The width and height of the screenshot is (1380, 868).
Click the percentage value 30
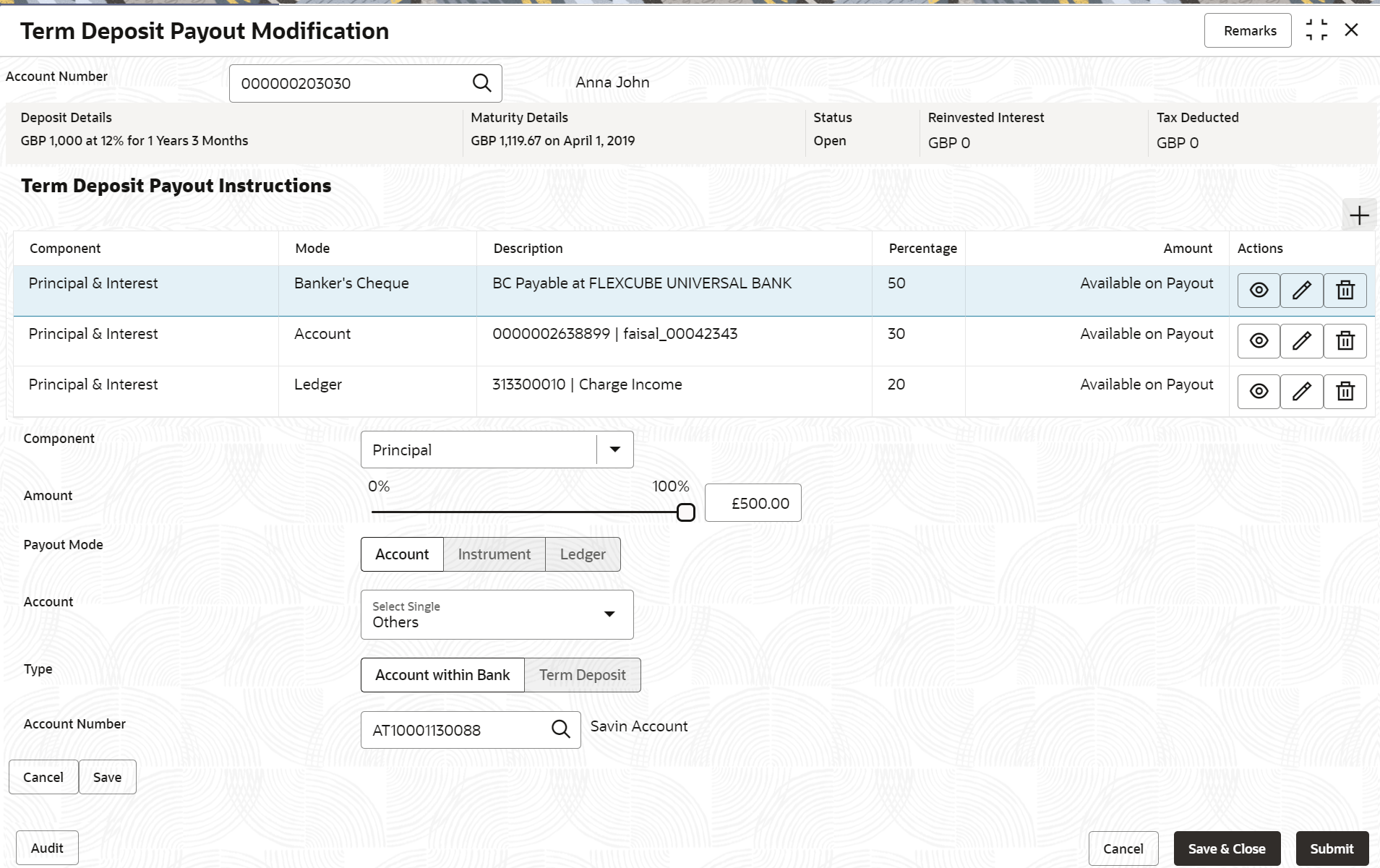click(896, 334)
